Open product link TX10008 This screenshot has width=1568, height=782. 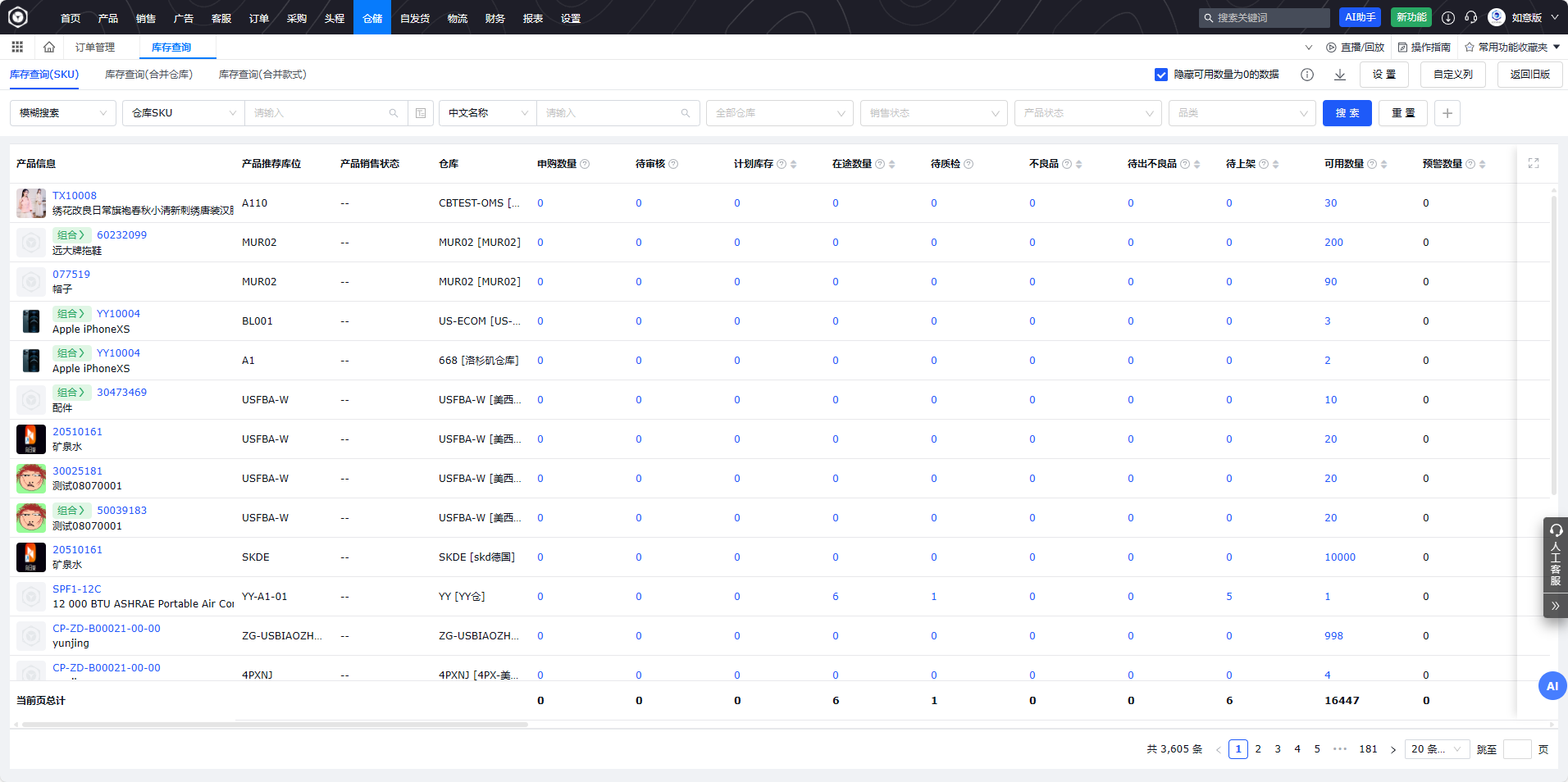pyautogui.click(x=75, y=196)
